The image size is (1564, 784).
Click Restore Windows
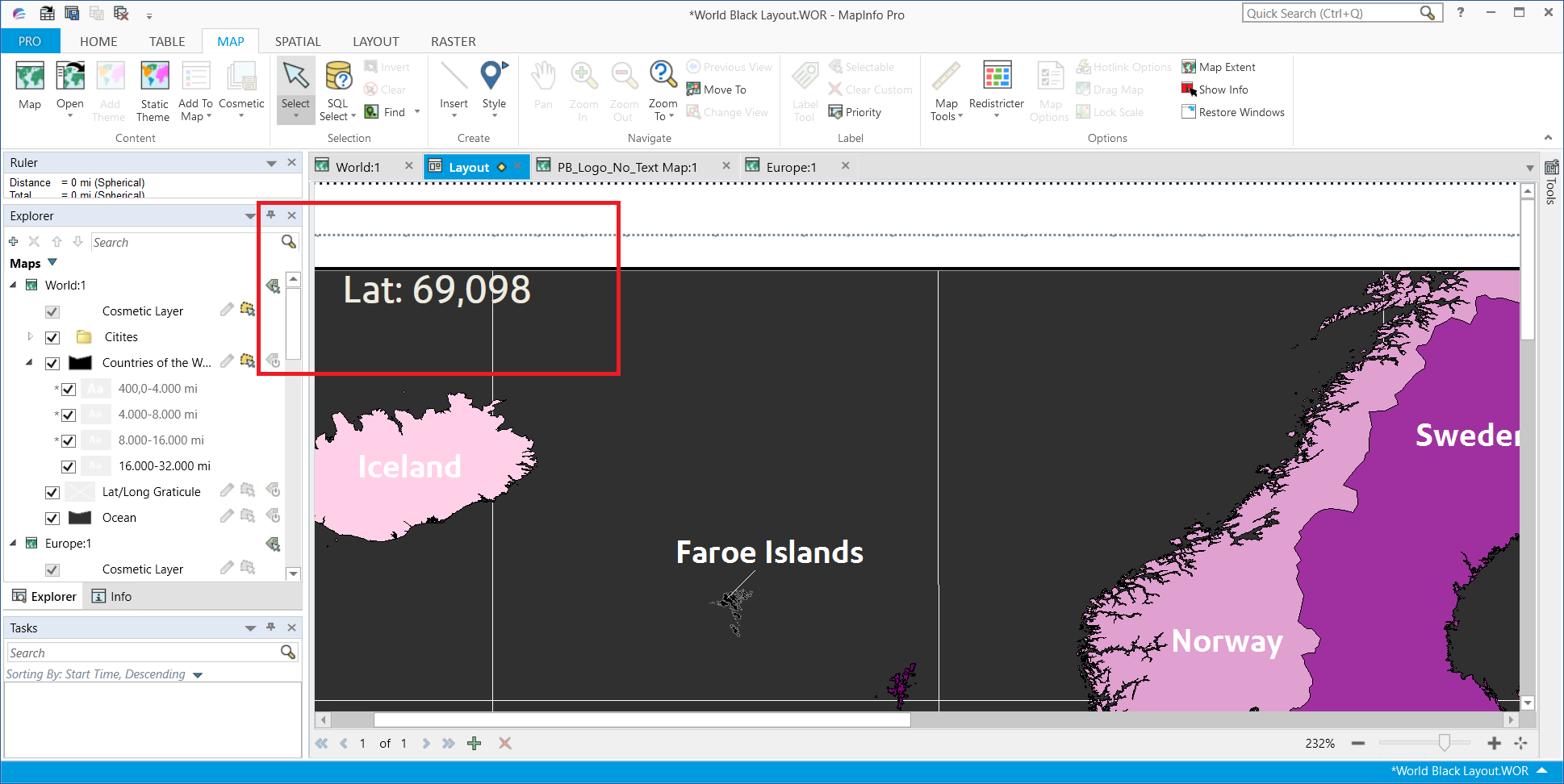[x=1188, y=111]
